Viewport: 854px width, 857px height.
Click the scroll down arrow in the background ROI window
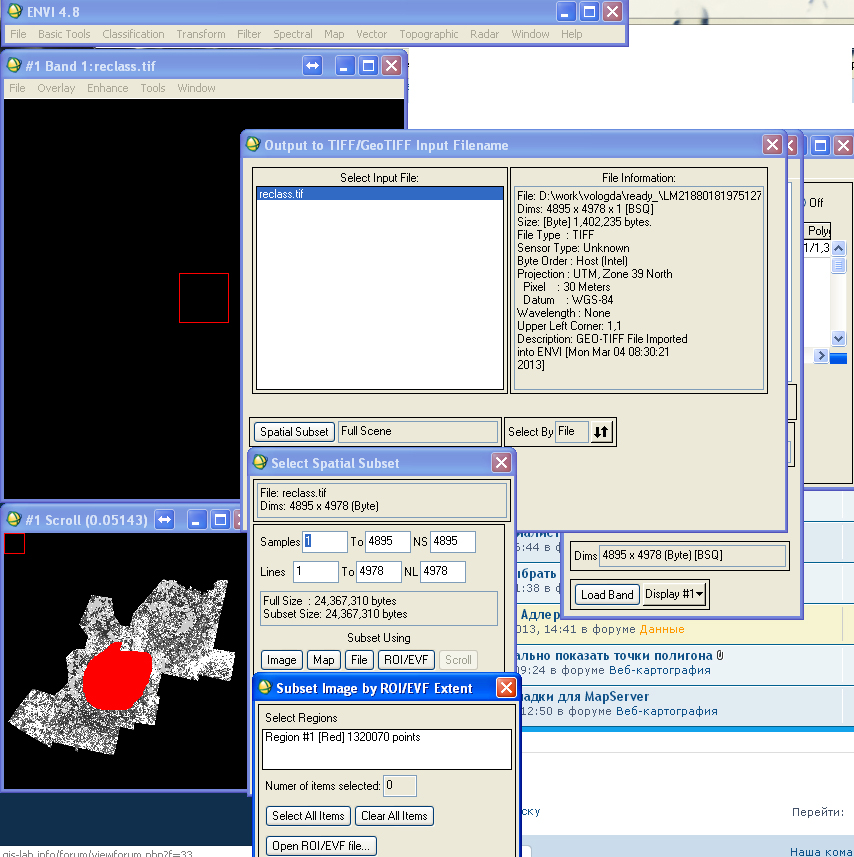tap(838, 338)
